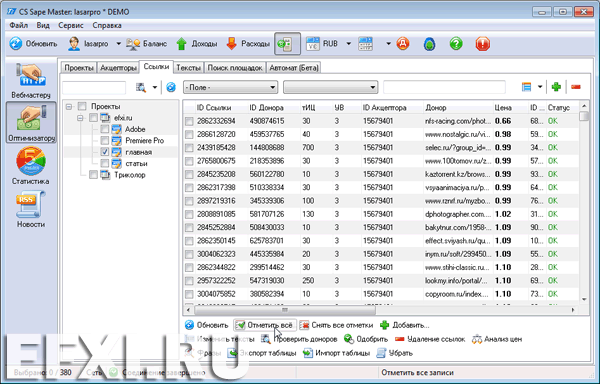
Task: Click the filter value input field
Action: 444,87
